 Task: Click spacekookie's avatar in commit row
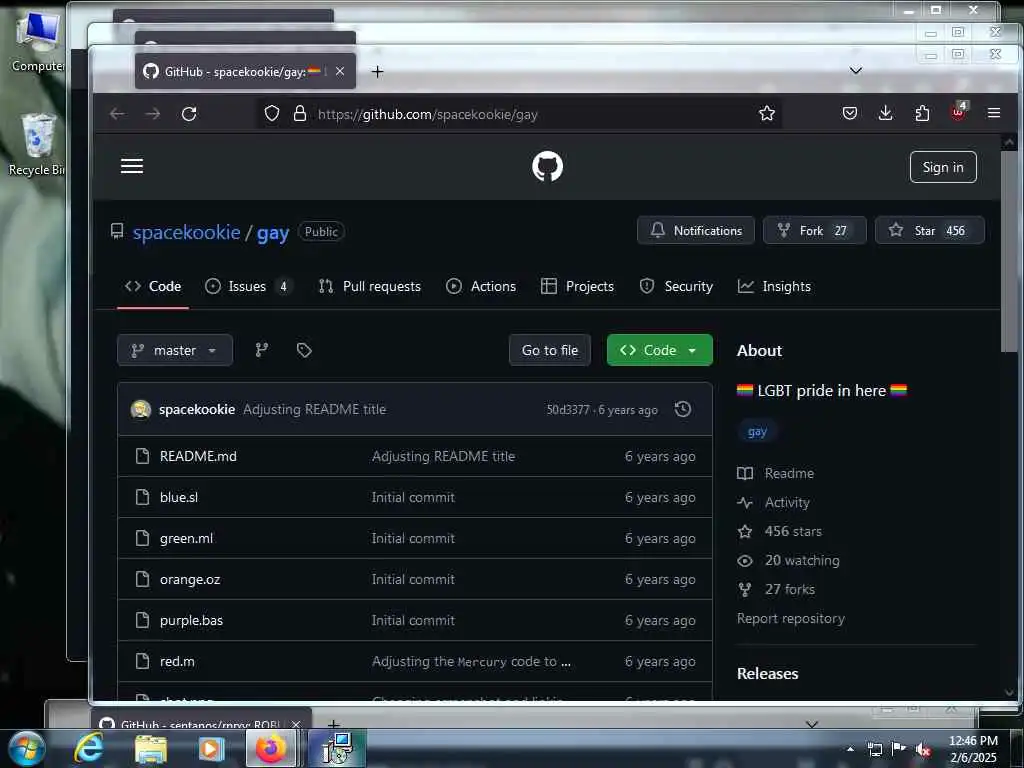point(141,409)
